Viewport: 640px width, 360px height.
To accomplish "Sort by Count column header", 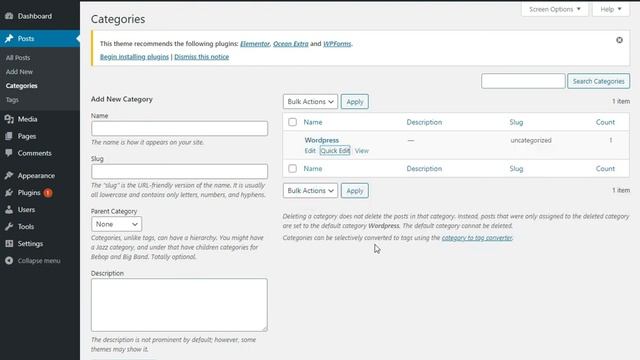I will [x=605, y=122].
